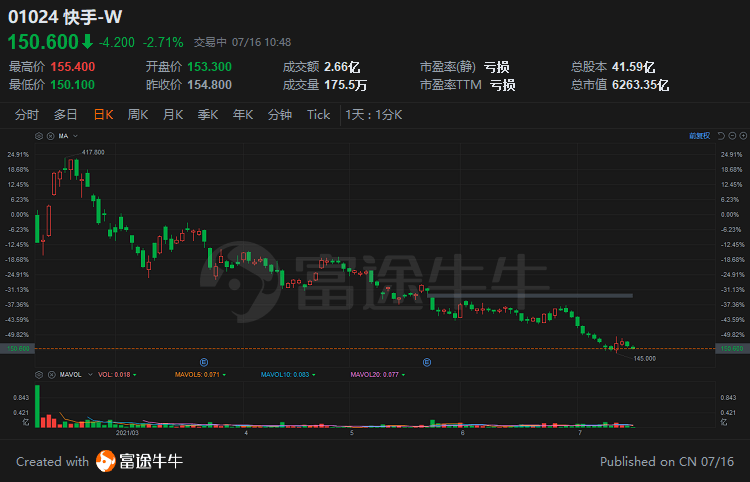Zoom in the chart with plus icon
This screenshot has height=482, width=750.
click(x=743, y=136)
